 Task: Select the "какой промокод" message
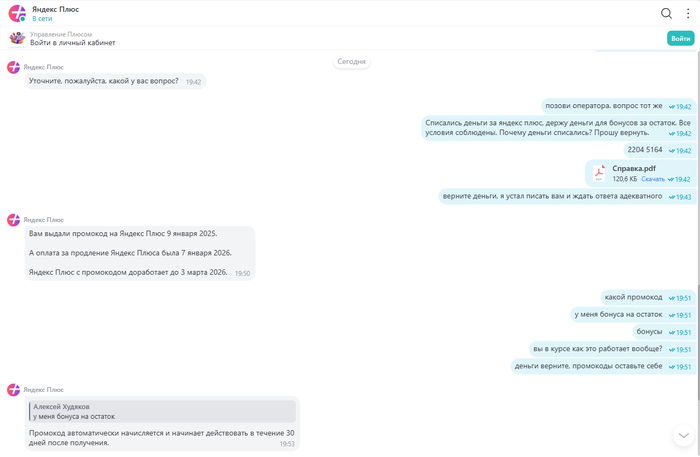click(x=634, y=297)
